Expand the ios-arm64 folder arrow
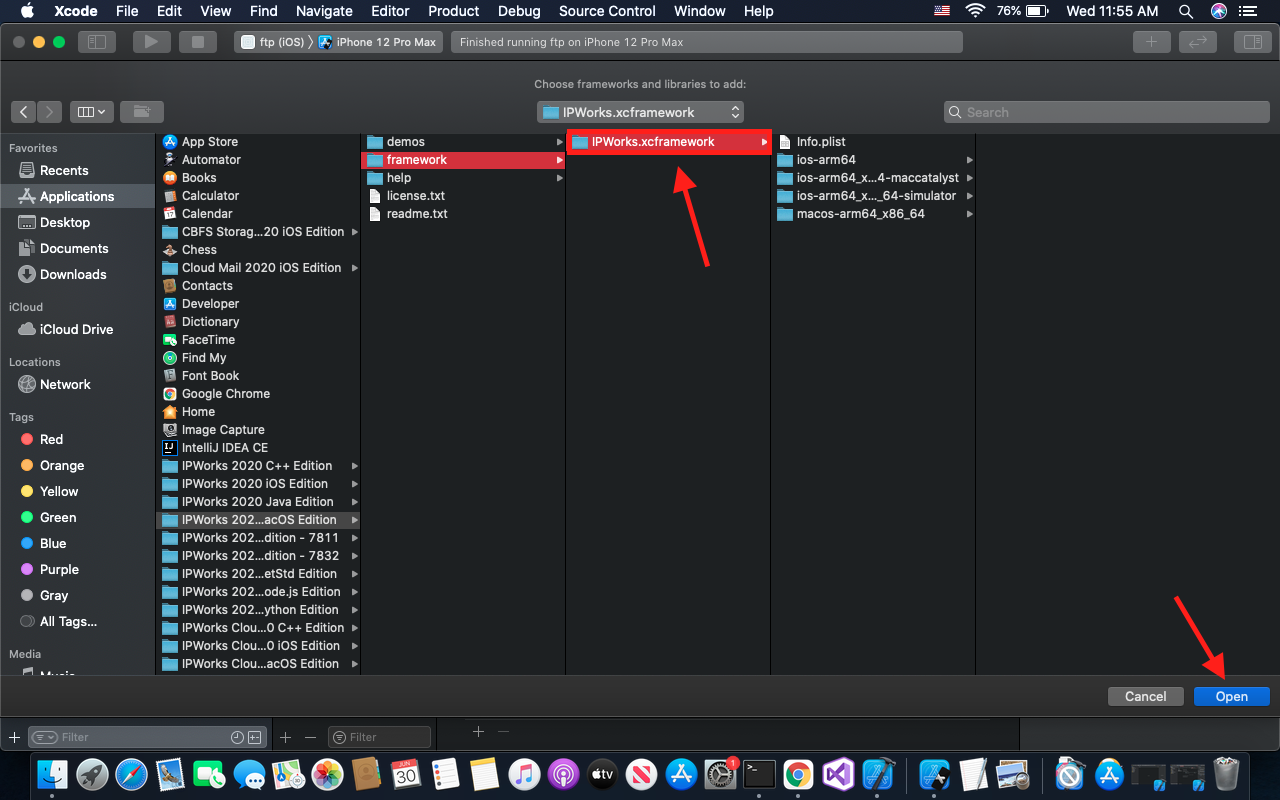 click(x=969, y=160)
